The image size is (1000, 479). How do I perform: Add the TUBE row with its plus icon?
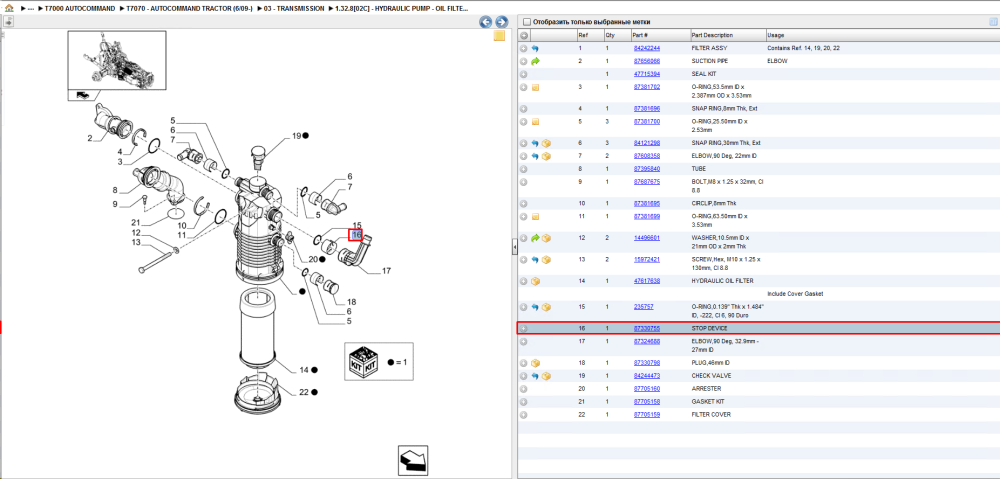tap(524, 169)
